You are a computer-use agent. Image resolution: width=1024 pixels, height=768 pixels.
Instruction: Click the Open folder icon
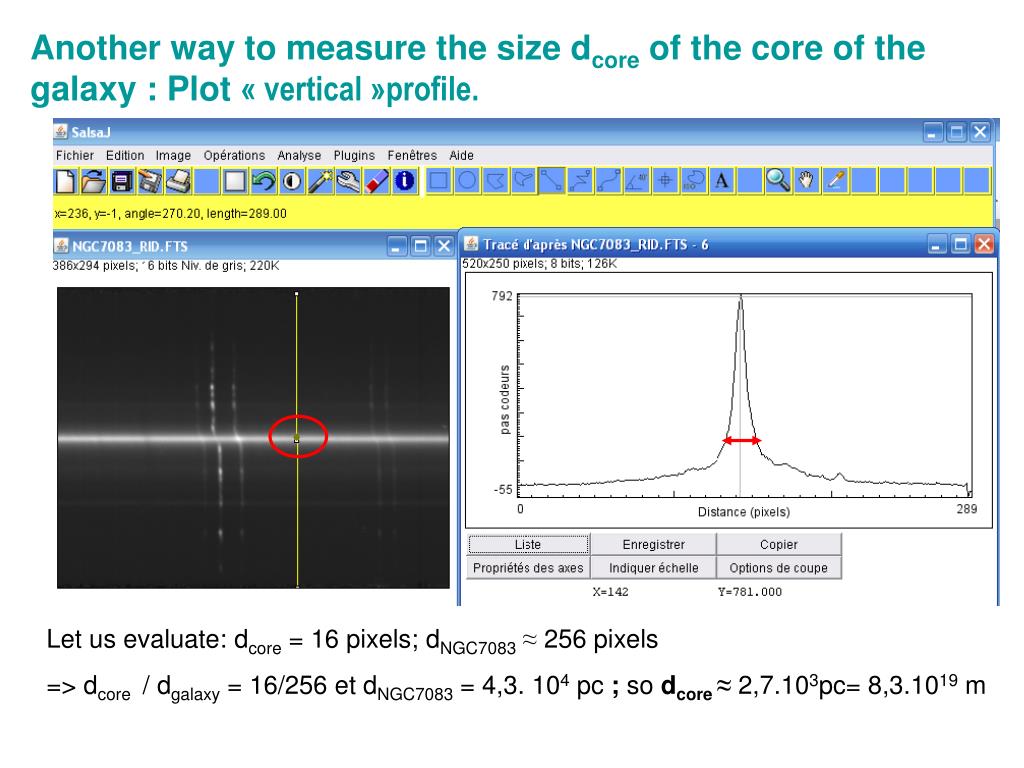93,181
